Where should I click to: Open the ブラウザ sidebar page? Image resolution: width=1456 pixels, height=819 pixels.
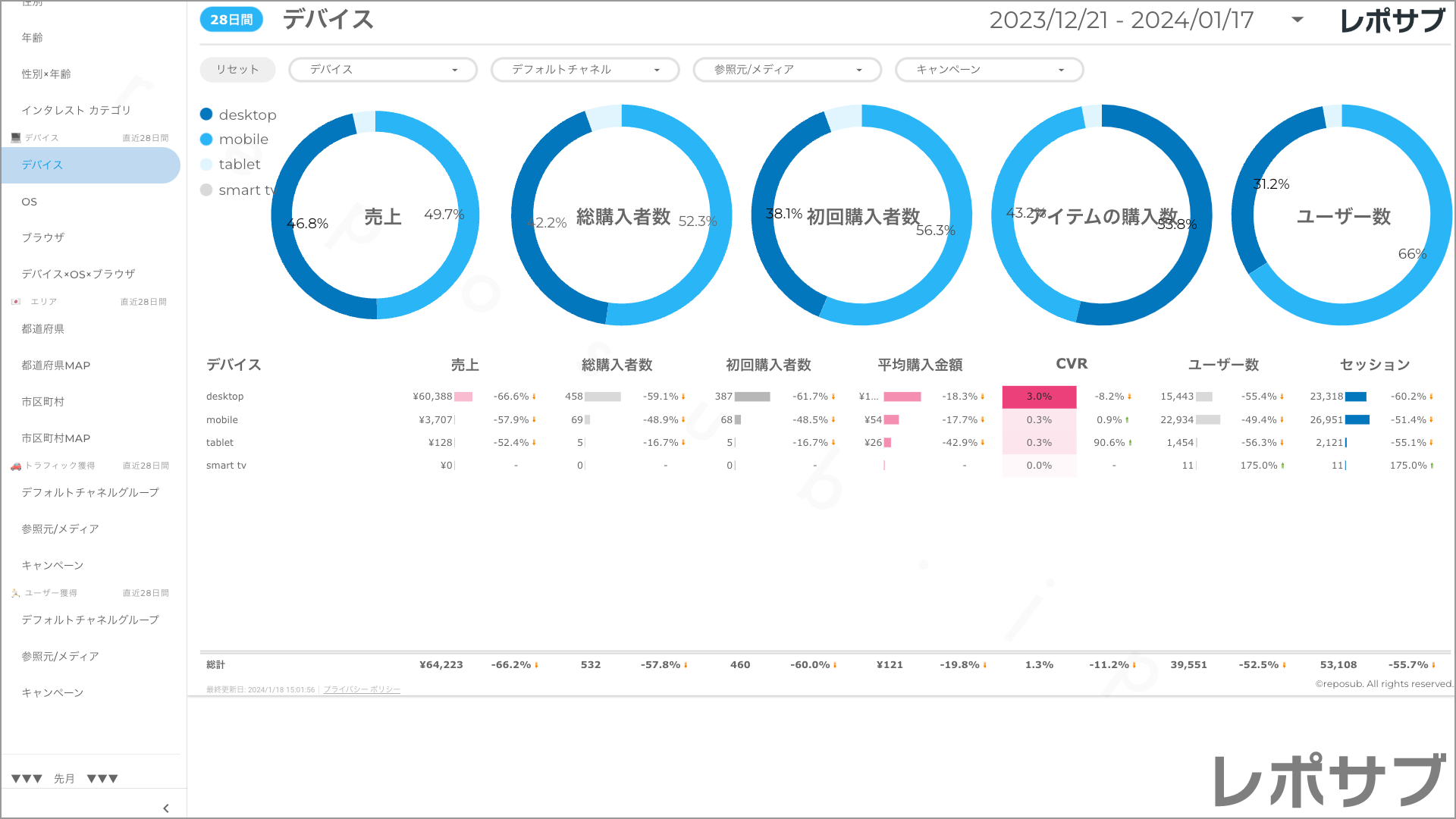point(42,237)
